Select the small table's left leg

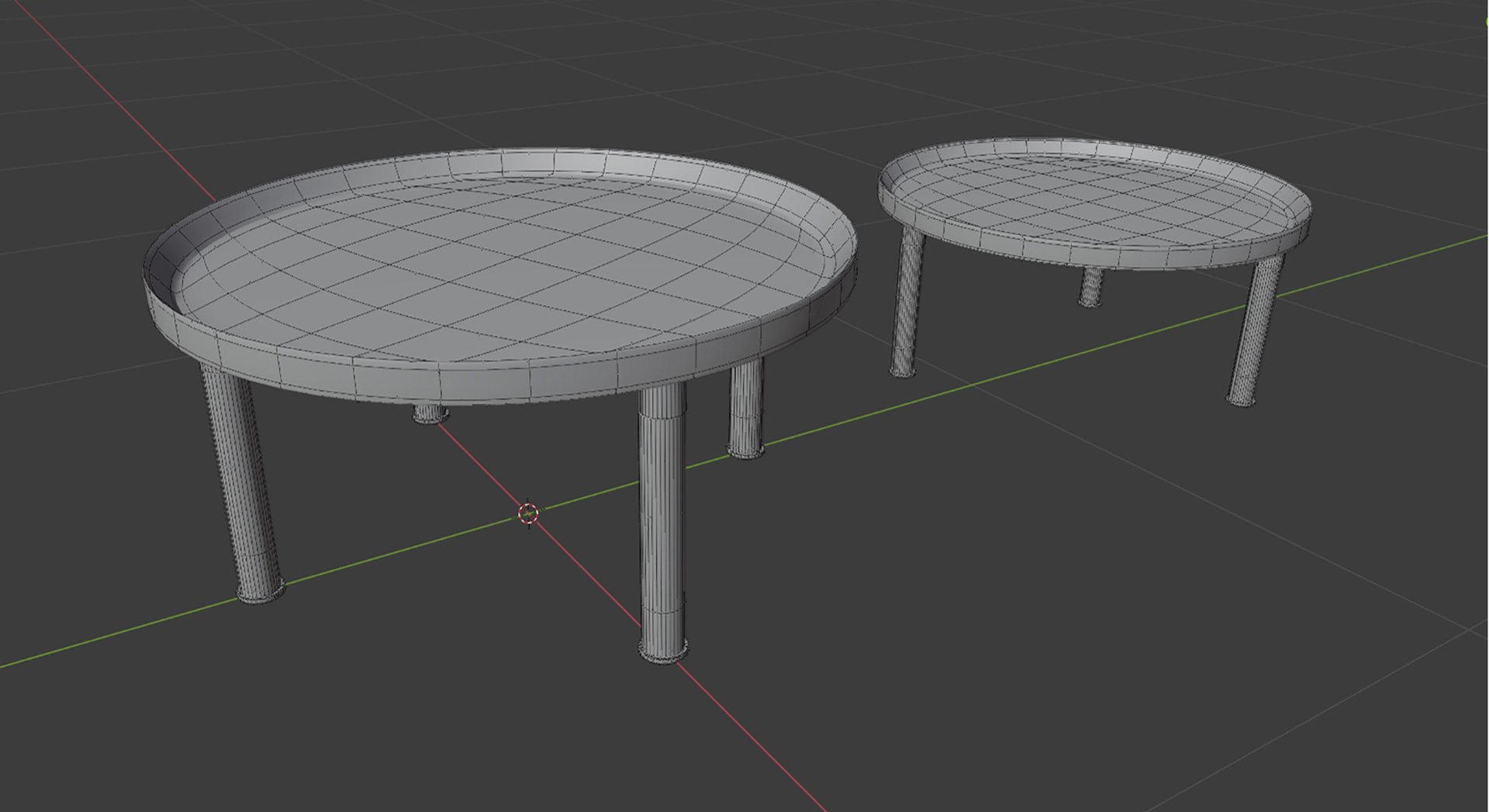click(x=907, y=302)
